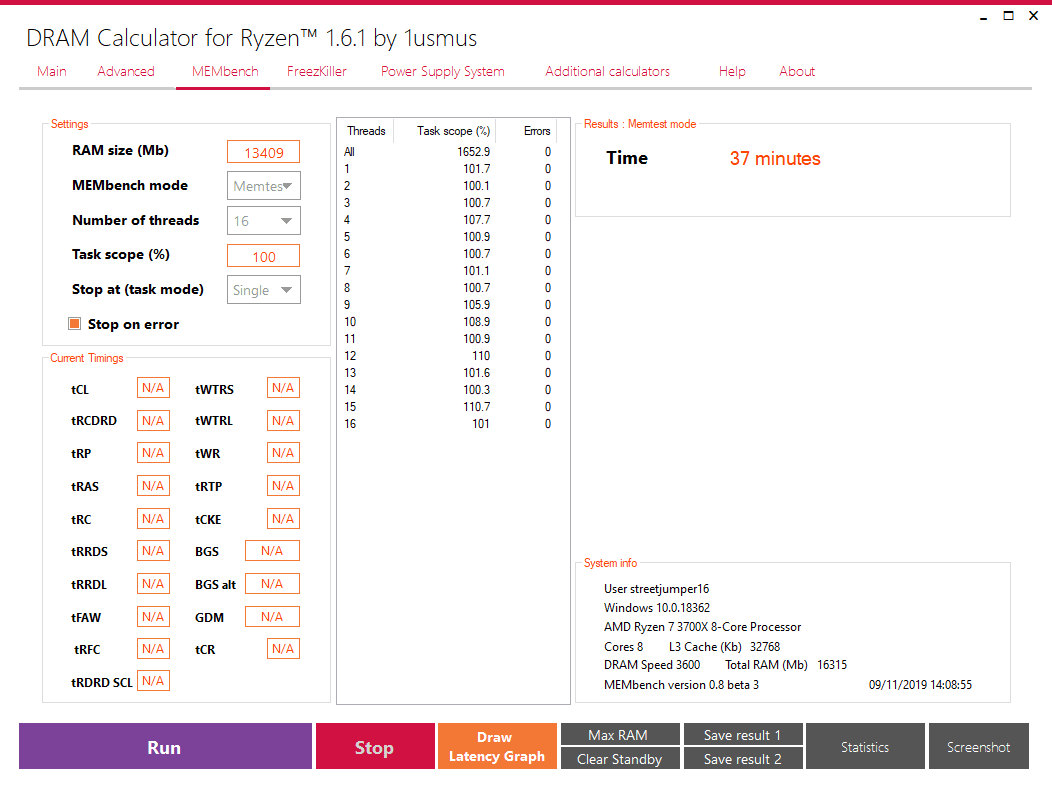Viewport: 1052px width, 790px height.
Task: Click 'User streetjumper16' in System info
Action: click(x=656, y=589)
